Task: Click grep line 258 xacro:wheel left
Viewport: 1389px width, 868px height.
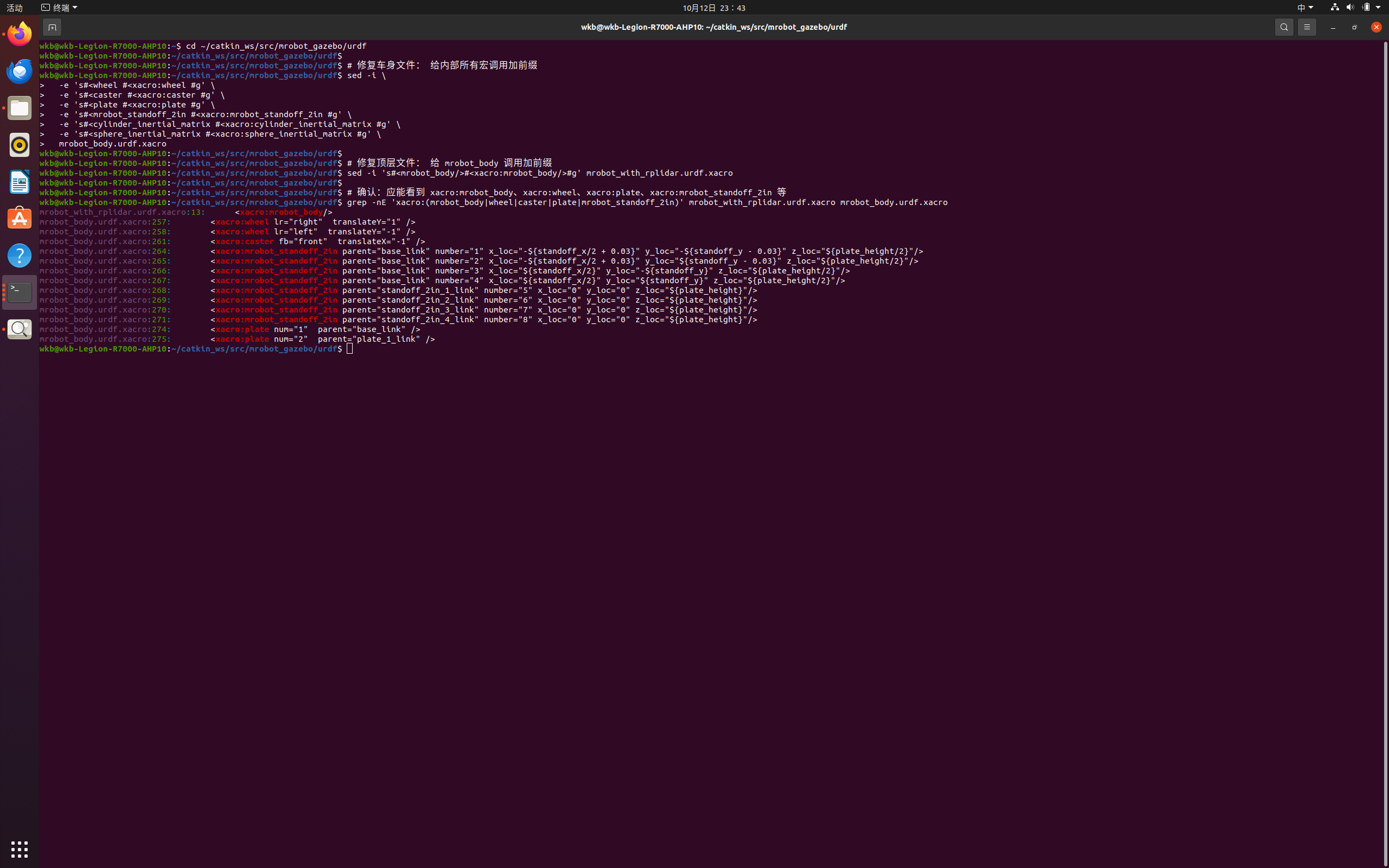Action: coord(227,232)
